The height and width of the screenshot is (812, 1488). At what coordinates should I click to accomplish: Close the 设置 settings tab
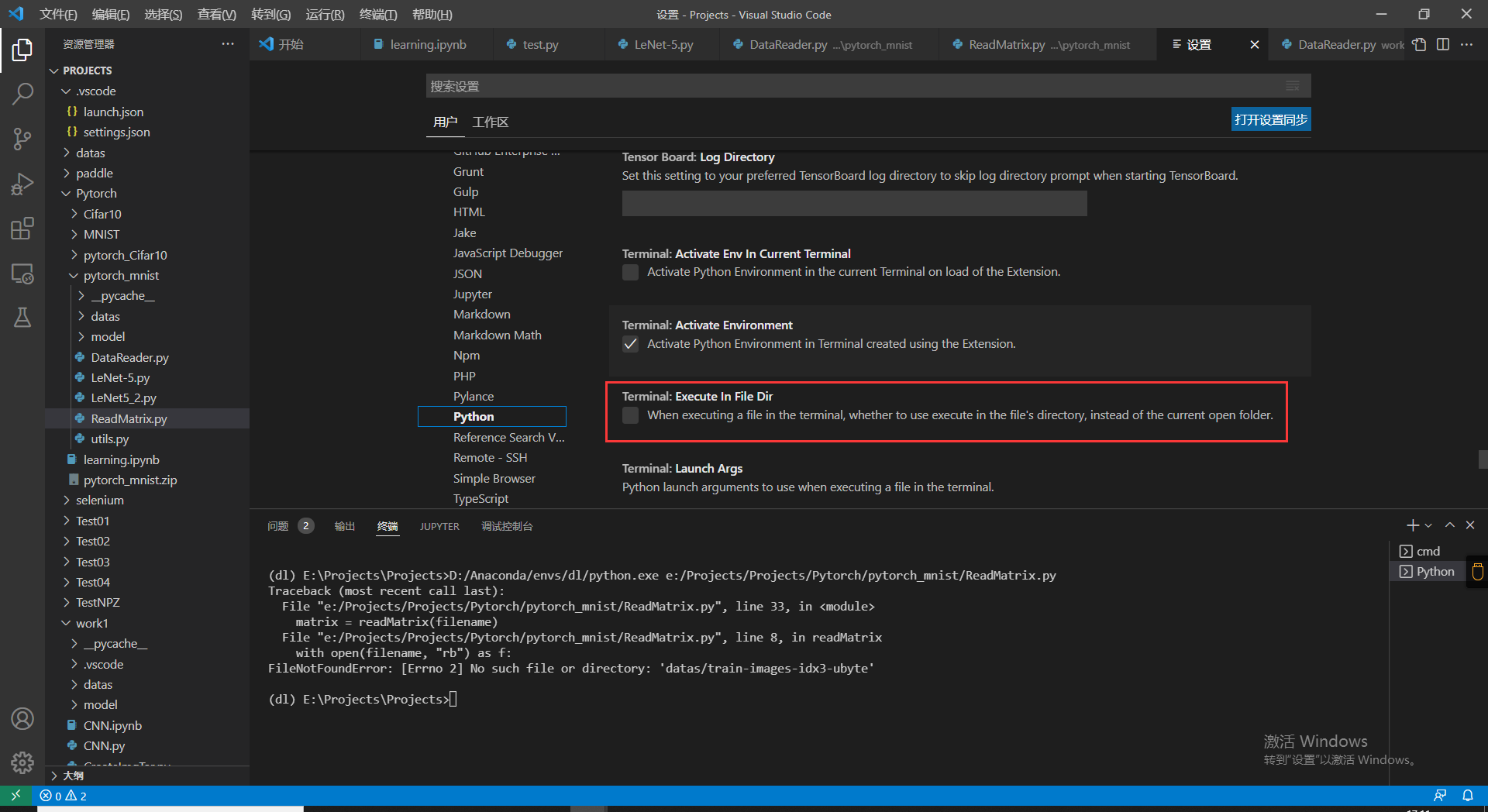click(1255, 45)
